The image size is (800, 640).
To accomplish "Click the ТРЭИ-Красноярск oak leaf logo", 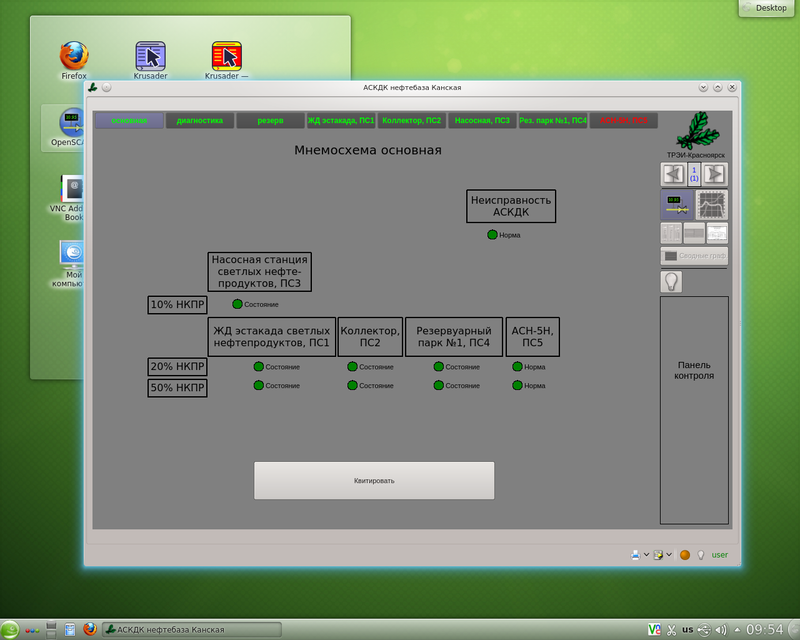I will [696, 131].
